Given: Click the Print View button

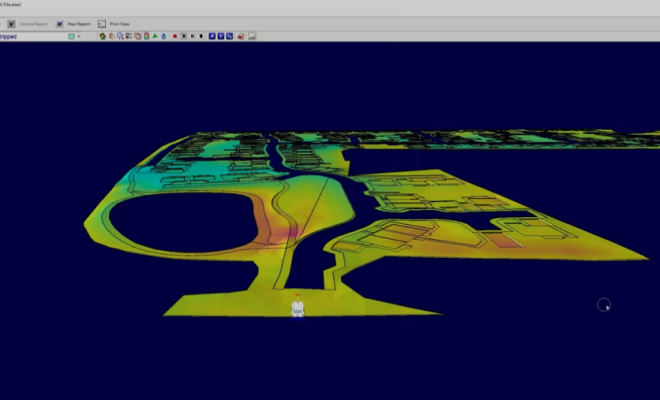Looking at the screenshot, I should pyautogui.click(x=120, y=24).
